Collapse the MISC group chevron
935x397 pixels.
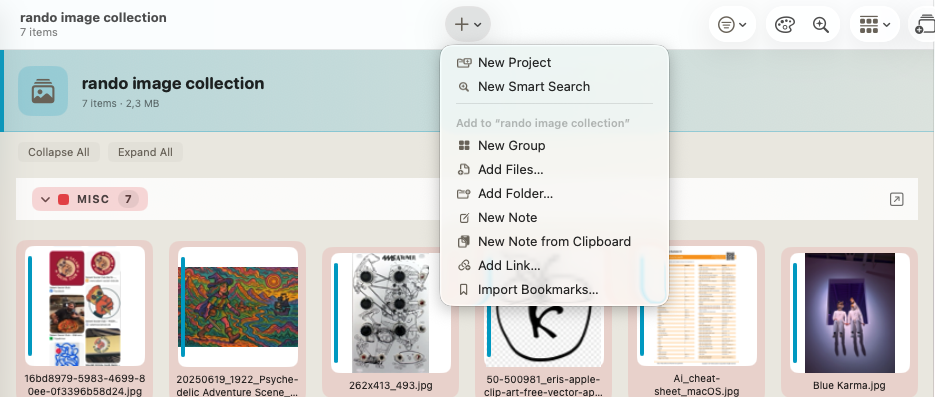pyautogui.click(x=45, y=199)
